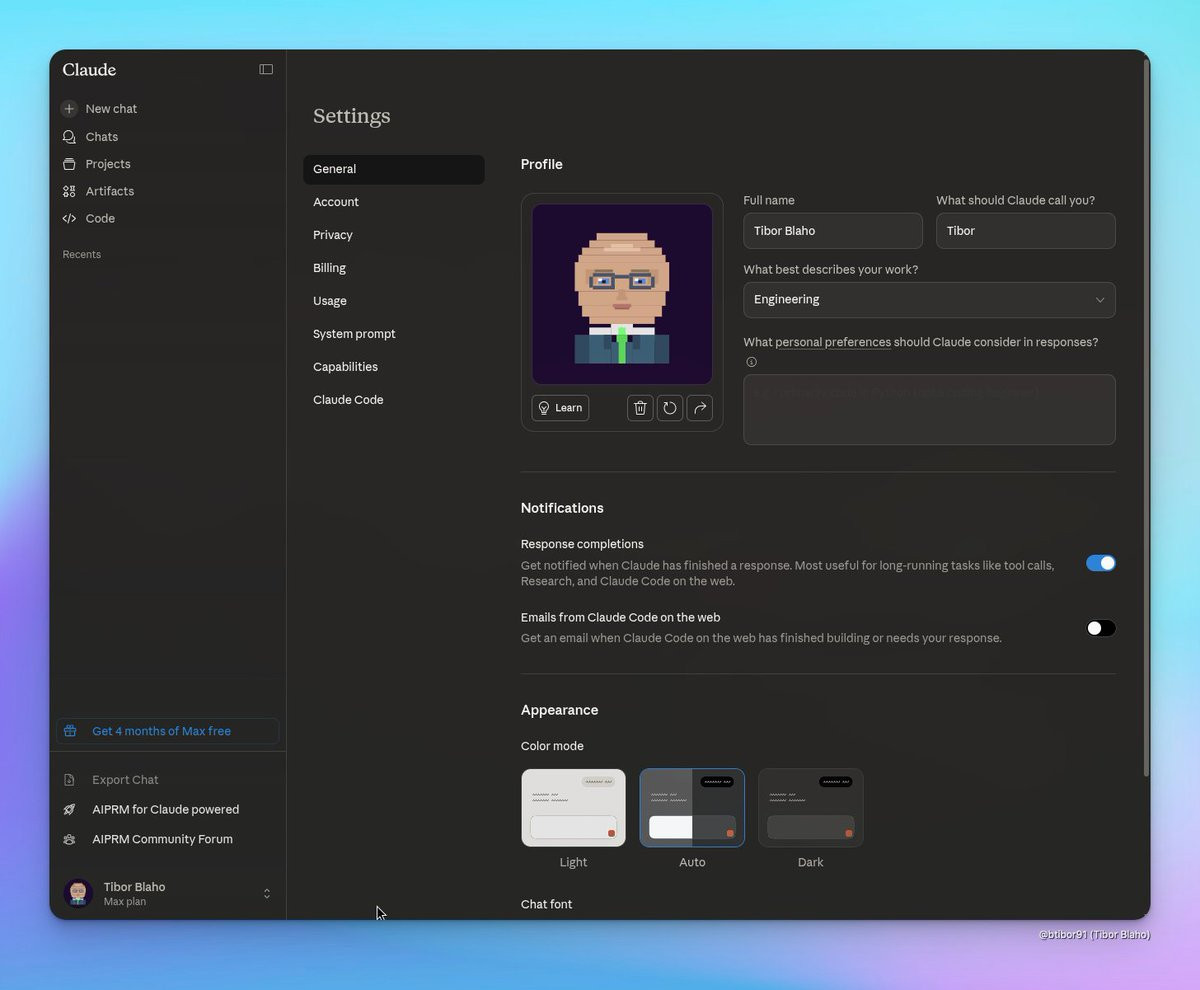Click the Artifacts grid icon

(69, 191)
